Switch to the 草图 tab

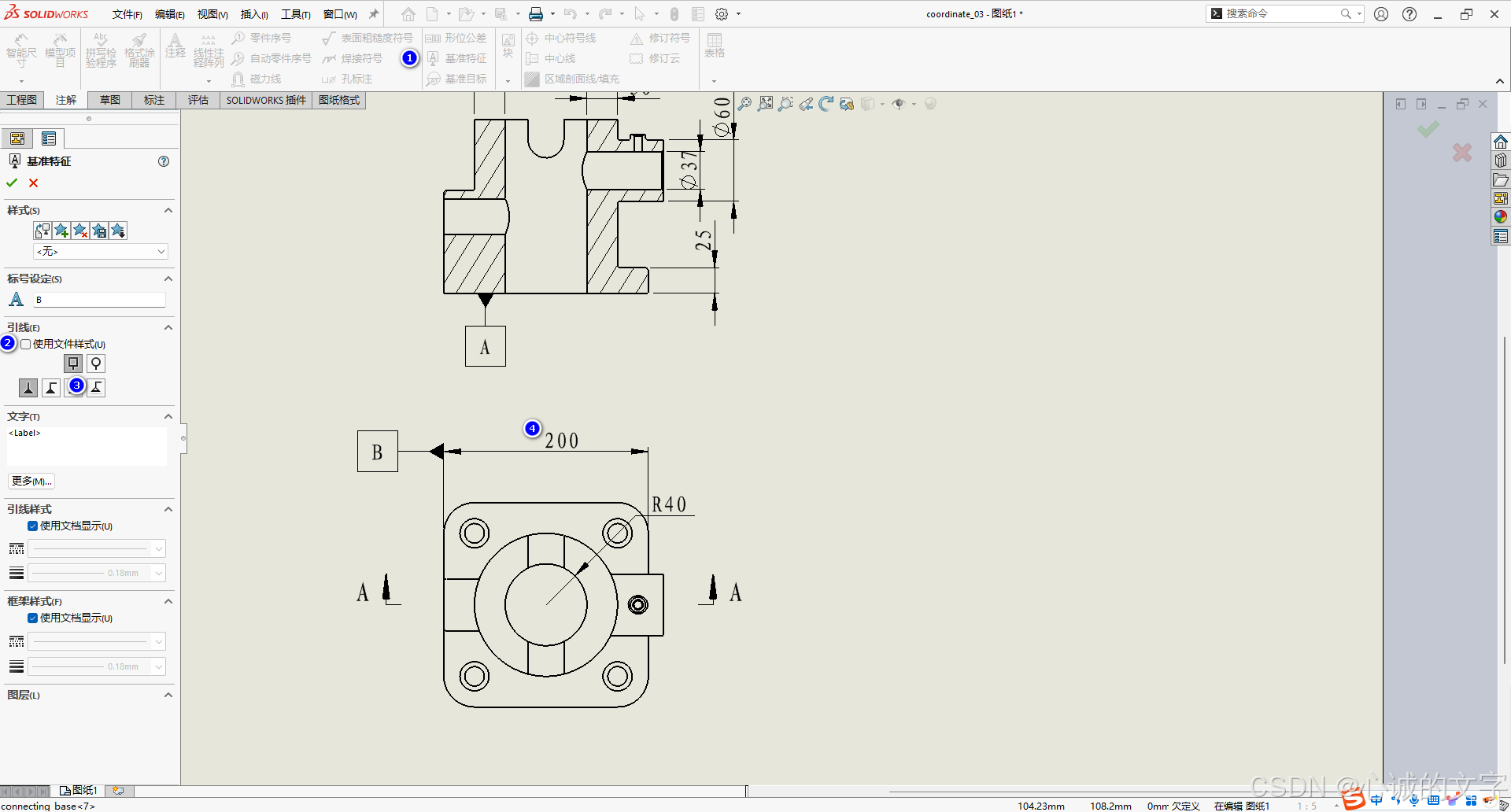110,100
